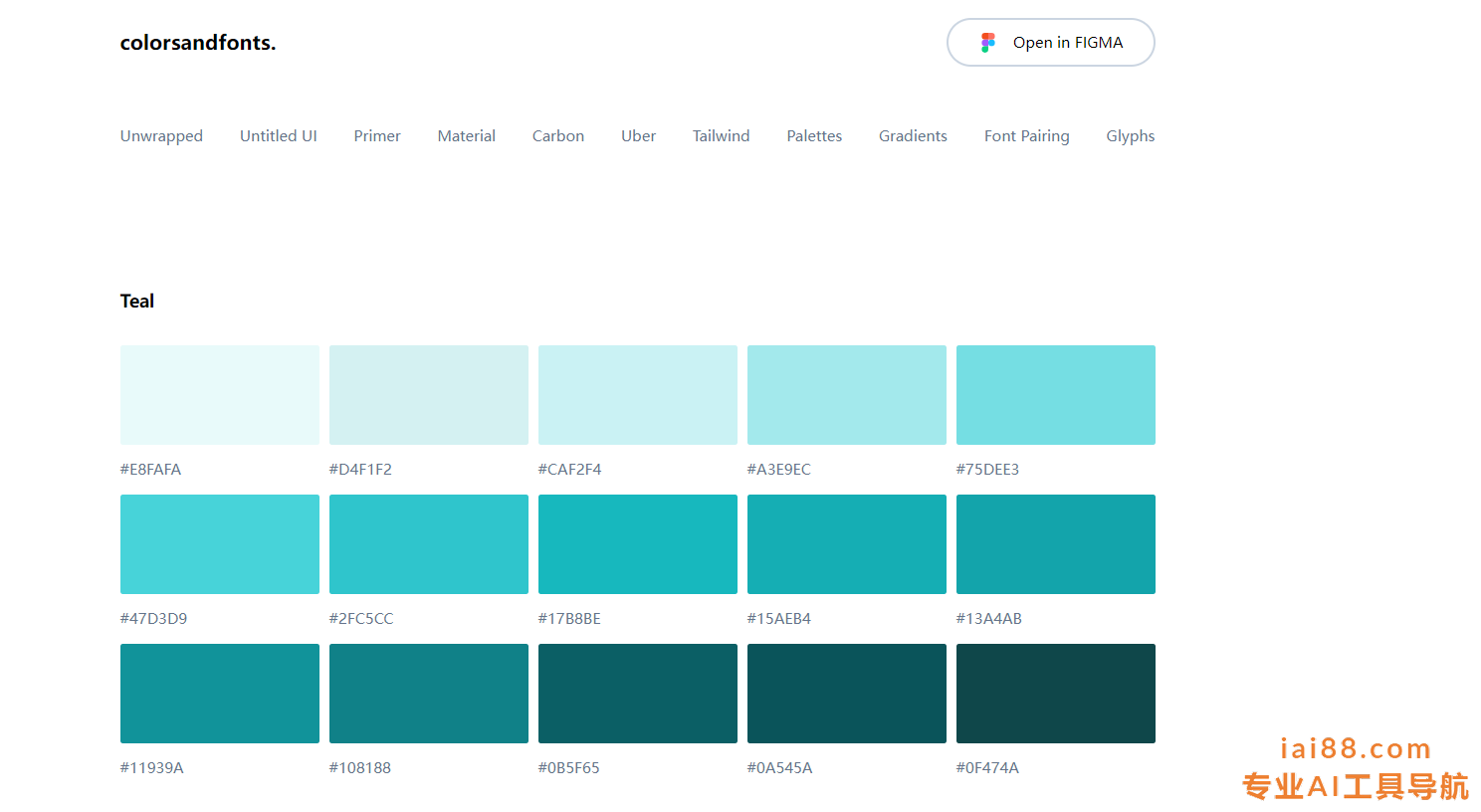This screenshot has width=1481, height=812.
Task: Click the #13A4AB color swatch
Action: coord(1056,544)
